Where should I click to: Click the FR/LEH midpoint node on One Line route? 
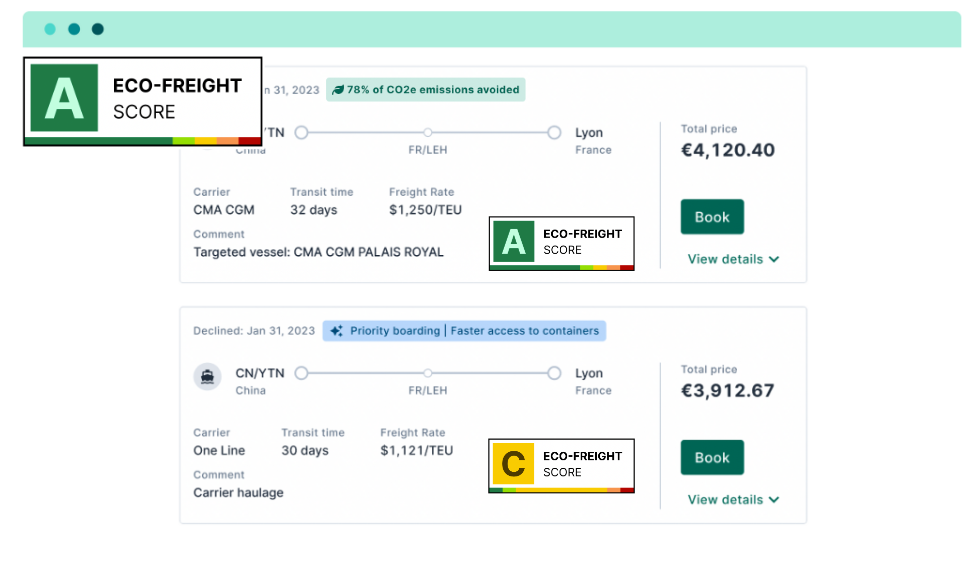[427, 373]
